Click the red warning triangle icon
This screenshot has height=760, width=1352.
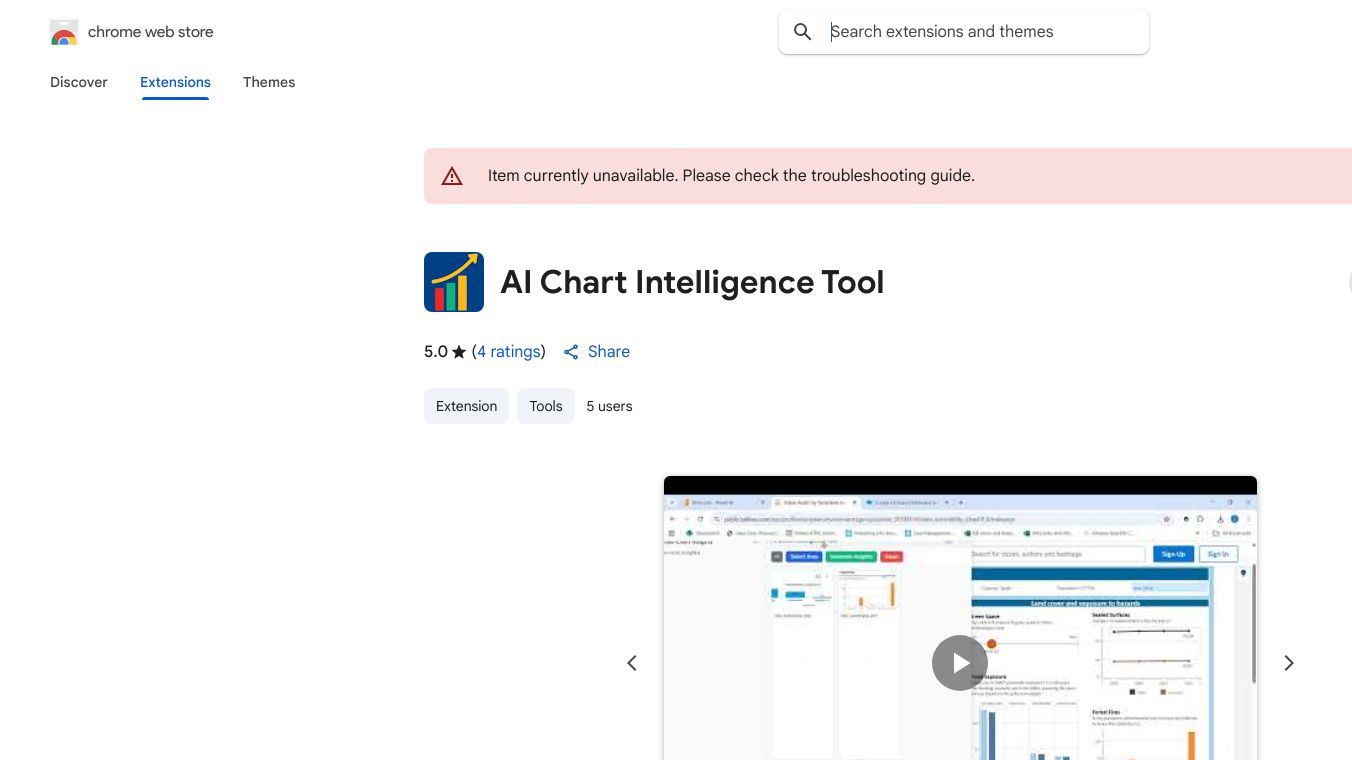pos(452,176)
